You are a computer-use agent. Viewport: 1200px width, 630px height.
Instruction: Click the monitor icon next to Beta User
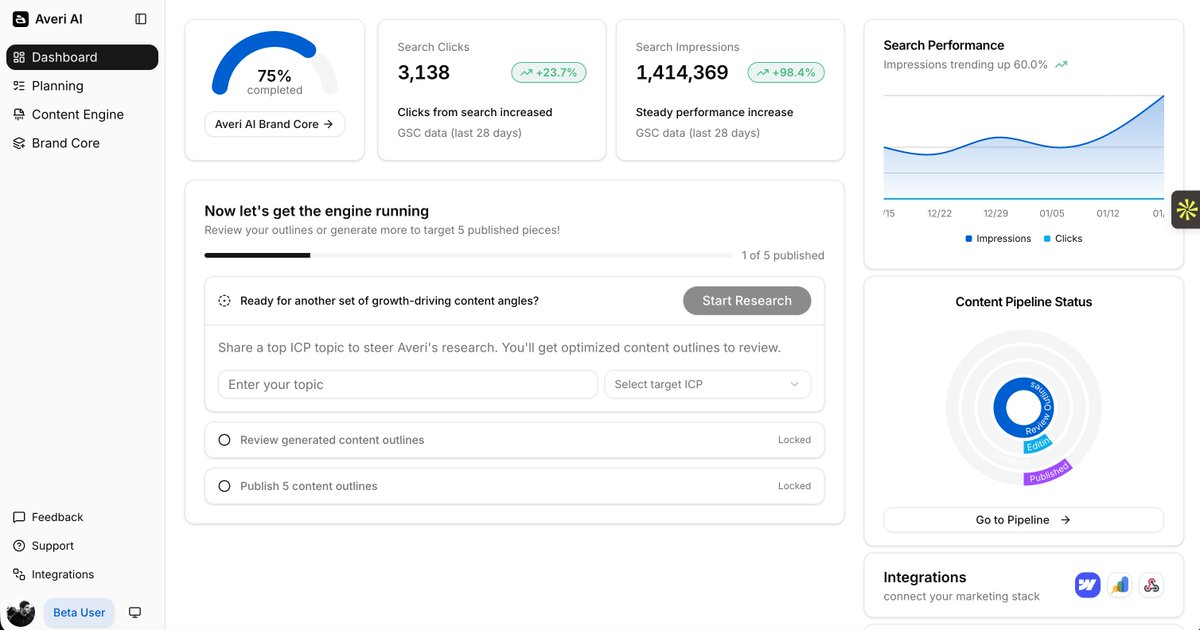[x=135, y=612]
